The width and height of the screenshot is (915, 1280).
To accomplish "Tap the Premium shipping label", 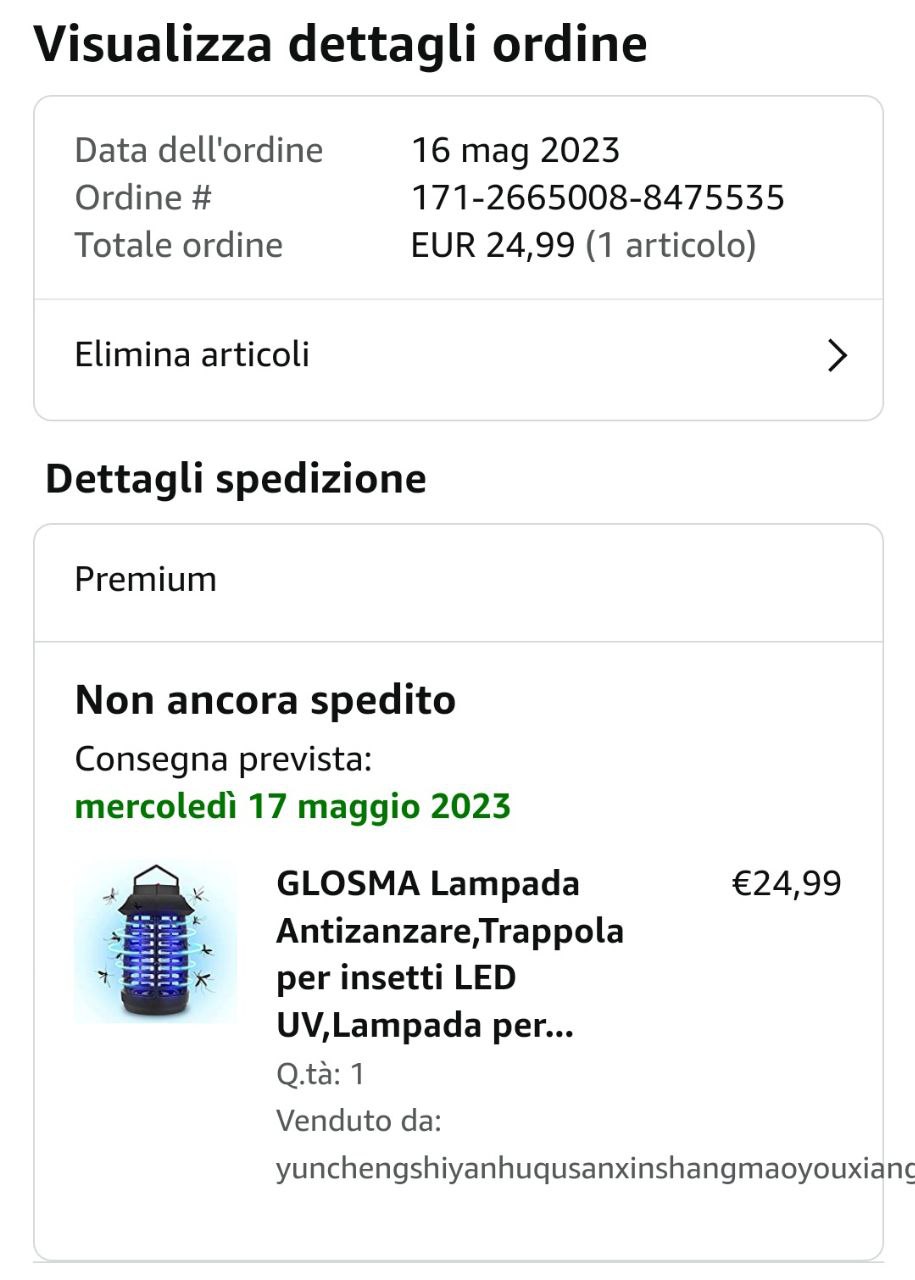I will pos(146,579).
